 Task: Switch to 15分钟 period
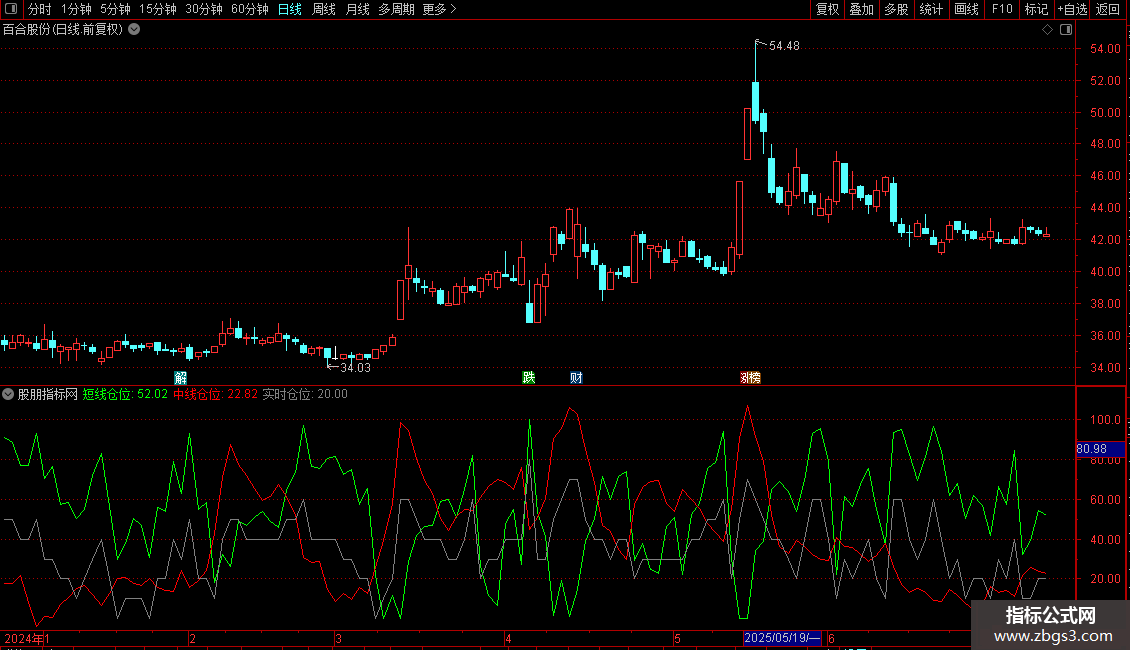(x=158, y=9)
